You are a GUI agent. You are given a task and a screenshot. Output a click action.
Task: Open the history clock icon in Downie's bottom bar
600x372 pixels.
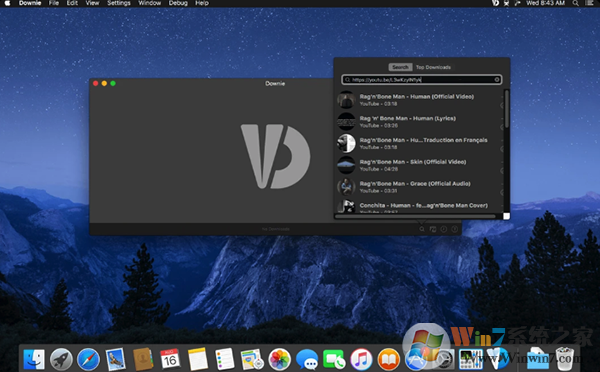click(x=443, y=229)
